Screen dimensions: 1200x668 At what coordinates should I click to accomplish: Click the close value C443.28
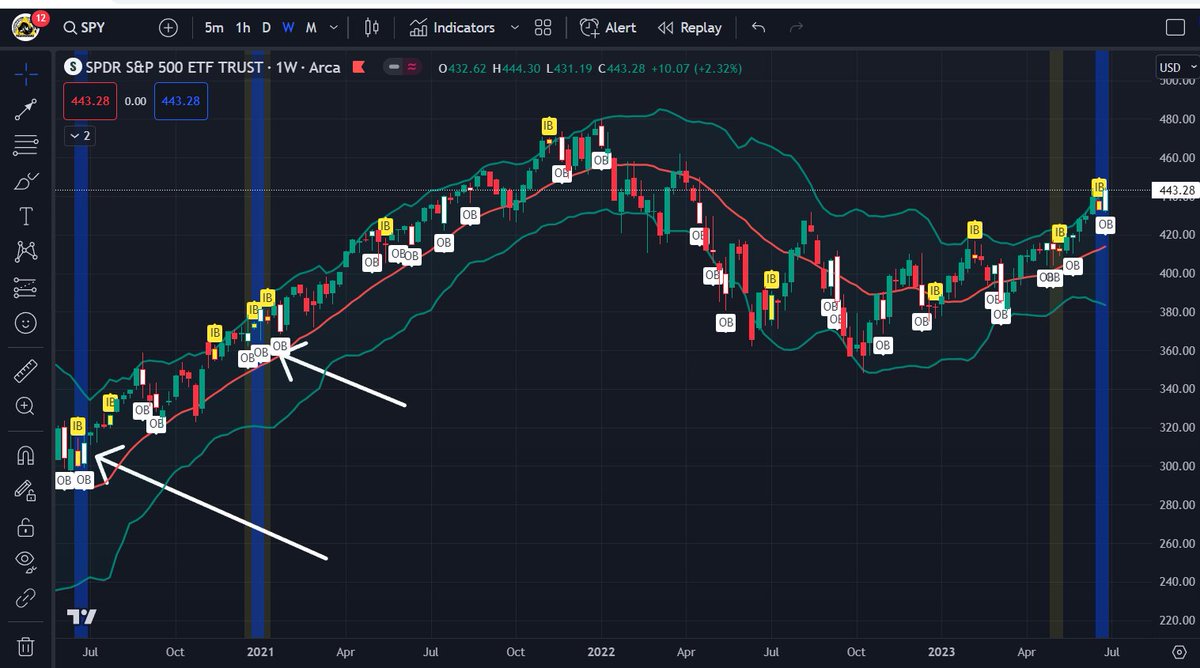coord(622,68)
